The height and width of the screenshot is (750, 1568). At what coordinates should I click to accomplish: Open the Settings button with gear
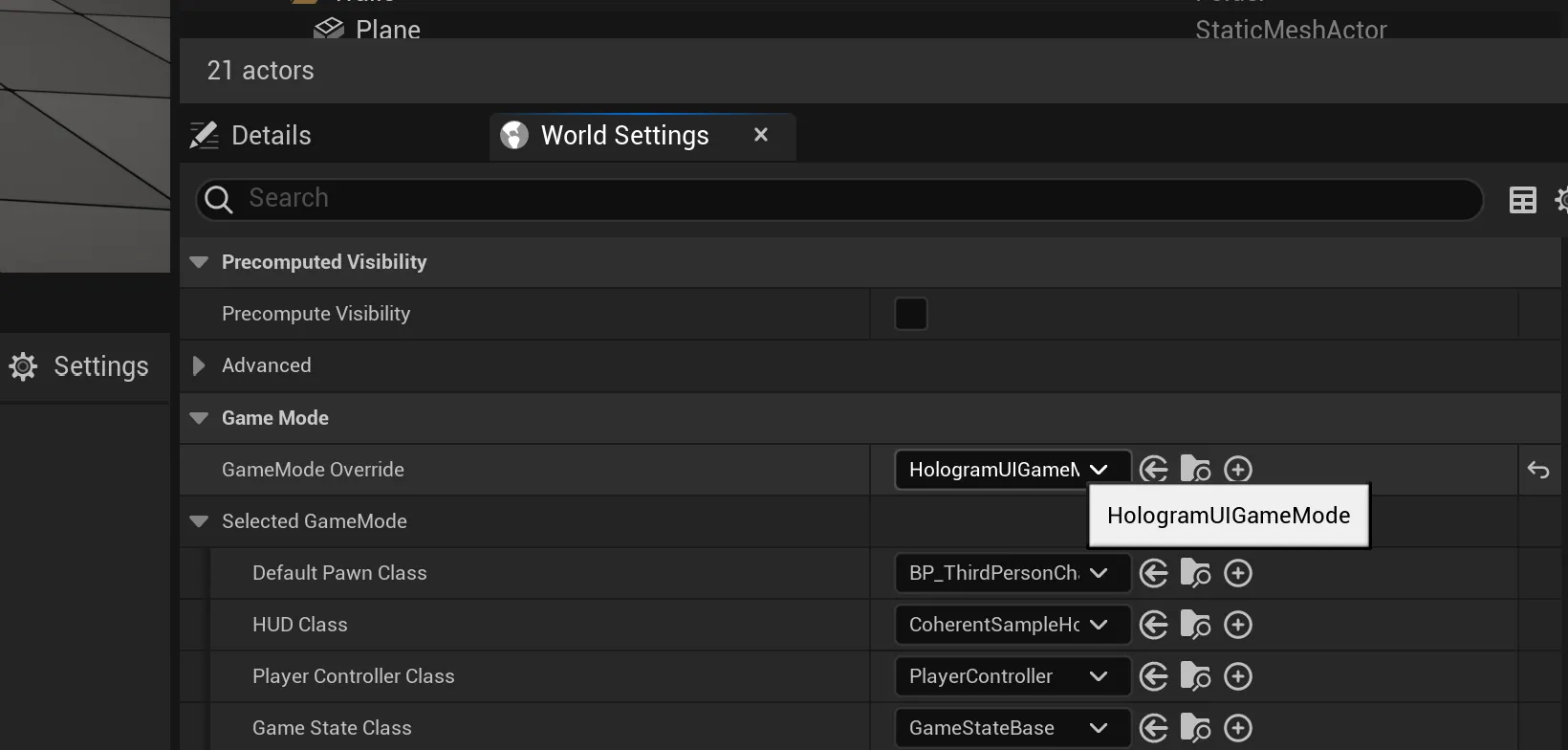[x=80, y=366]
